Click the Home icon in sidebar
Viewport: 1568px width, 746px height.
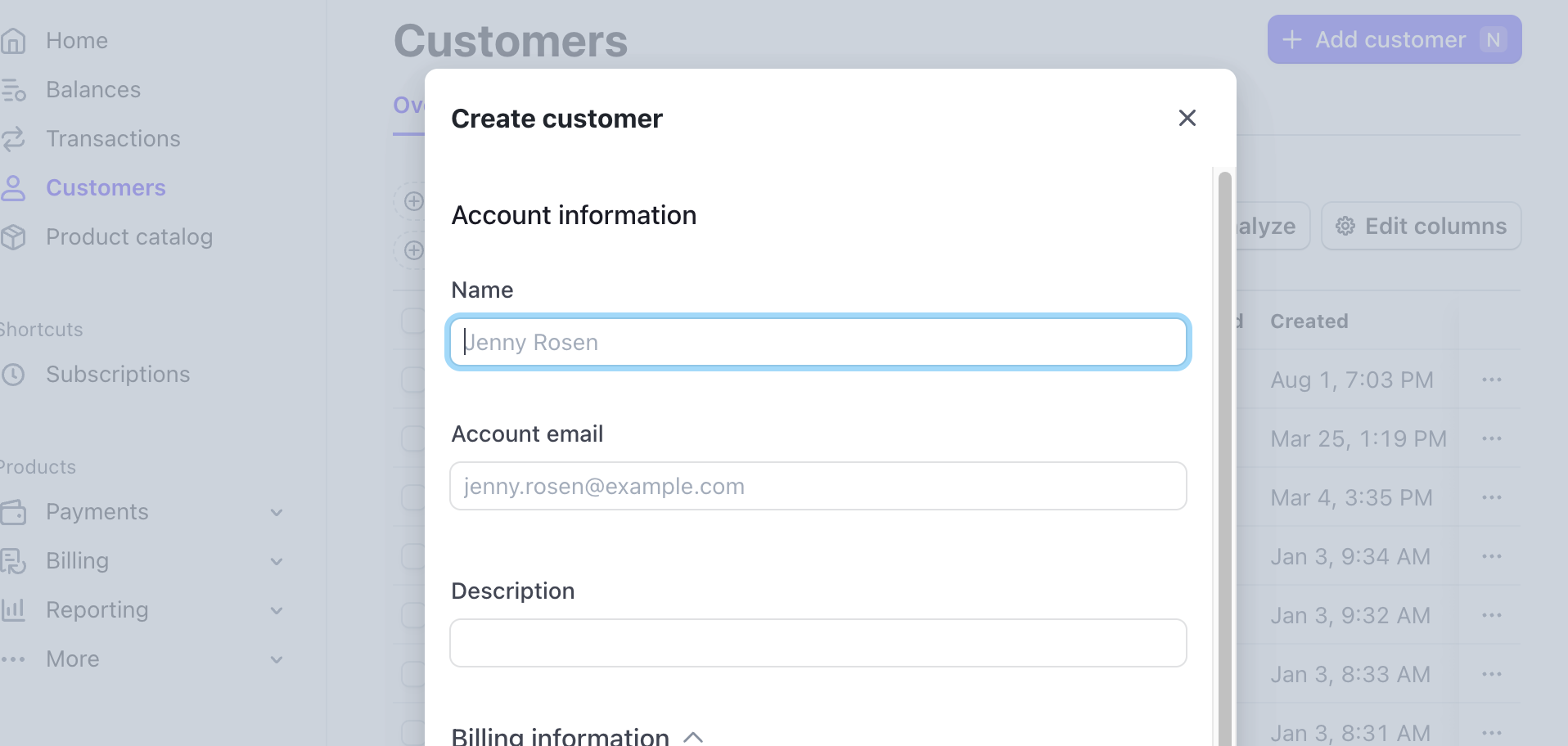[13, 41]
